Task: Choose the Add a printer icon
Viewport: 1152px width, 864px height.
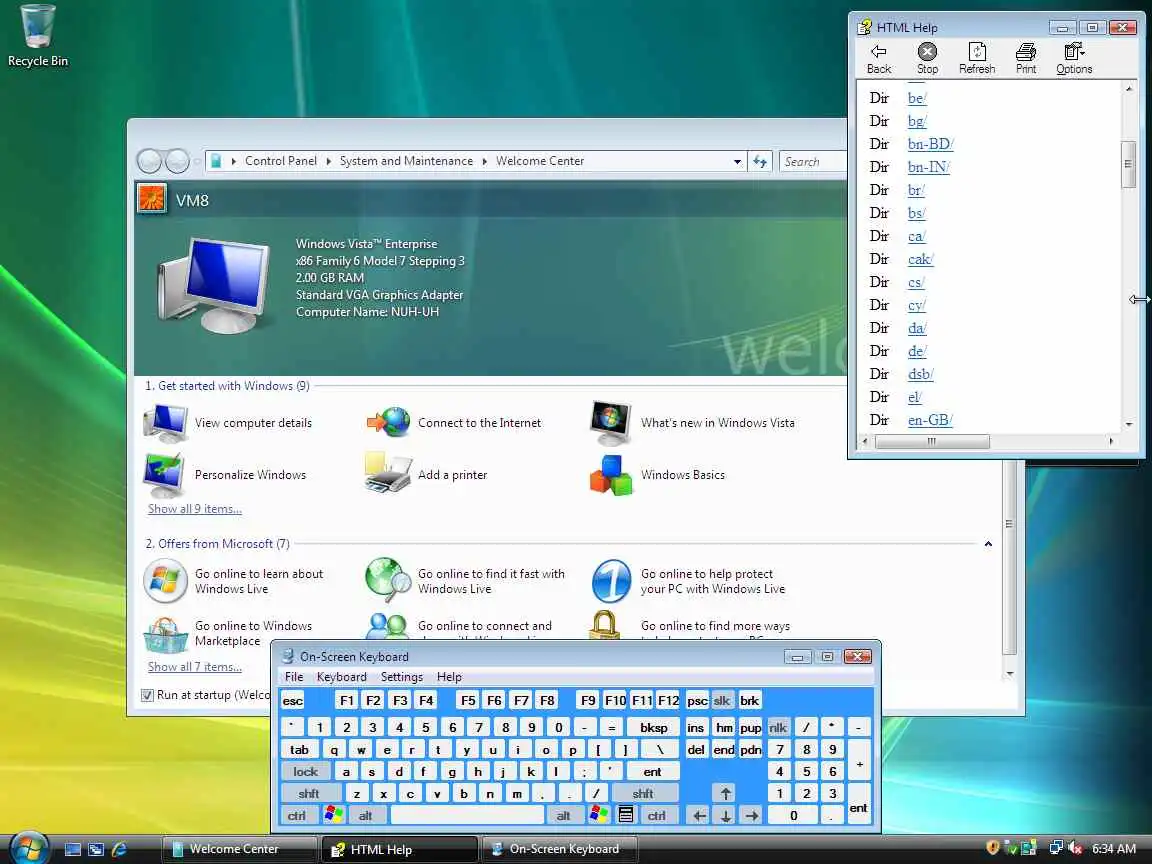Action: pos(388,473)
